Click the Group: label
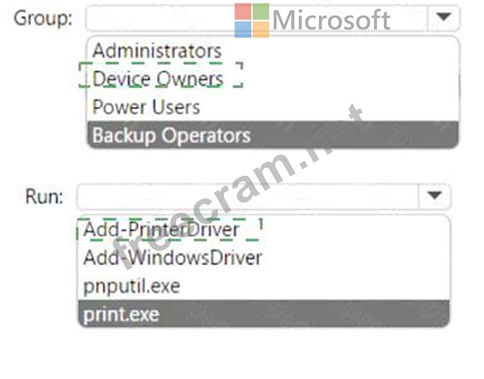 [43, 18]
